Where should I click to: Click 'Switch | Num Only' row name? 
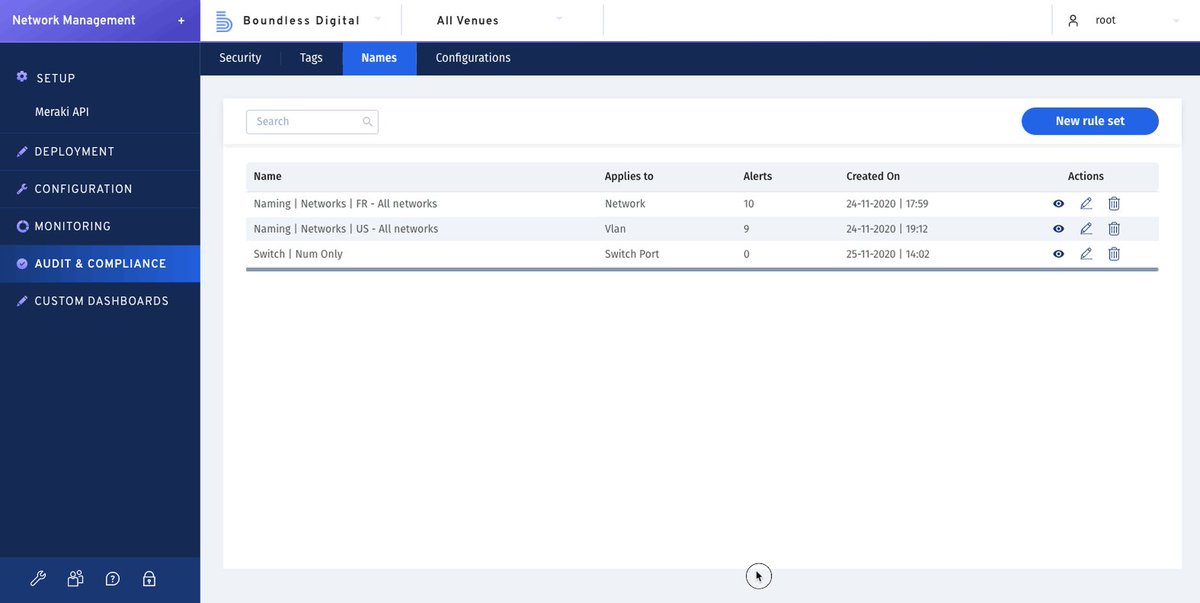(x=298, y=254)
